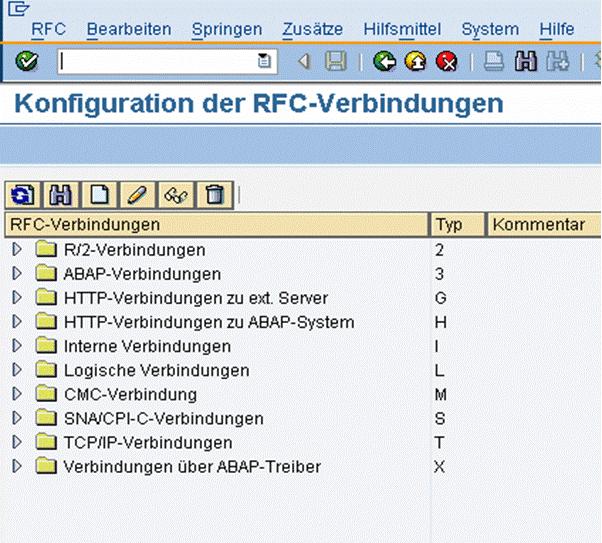This screenshot has width=602, height=543.
Task: Select the SNA/CPI-C-Verbindungen label
Action: pos(164,419)
